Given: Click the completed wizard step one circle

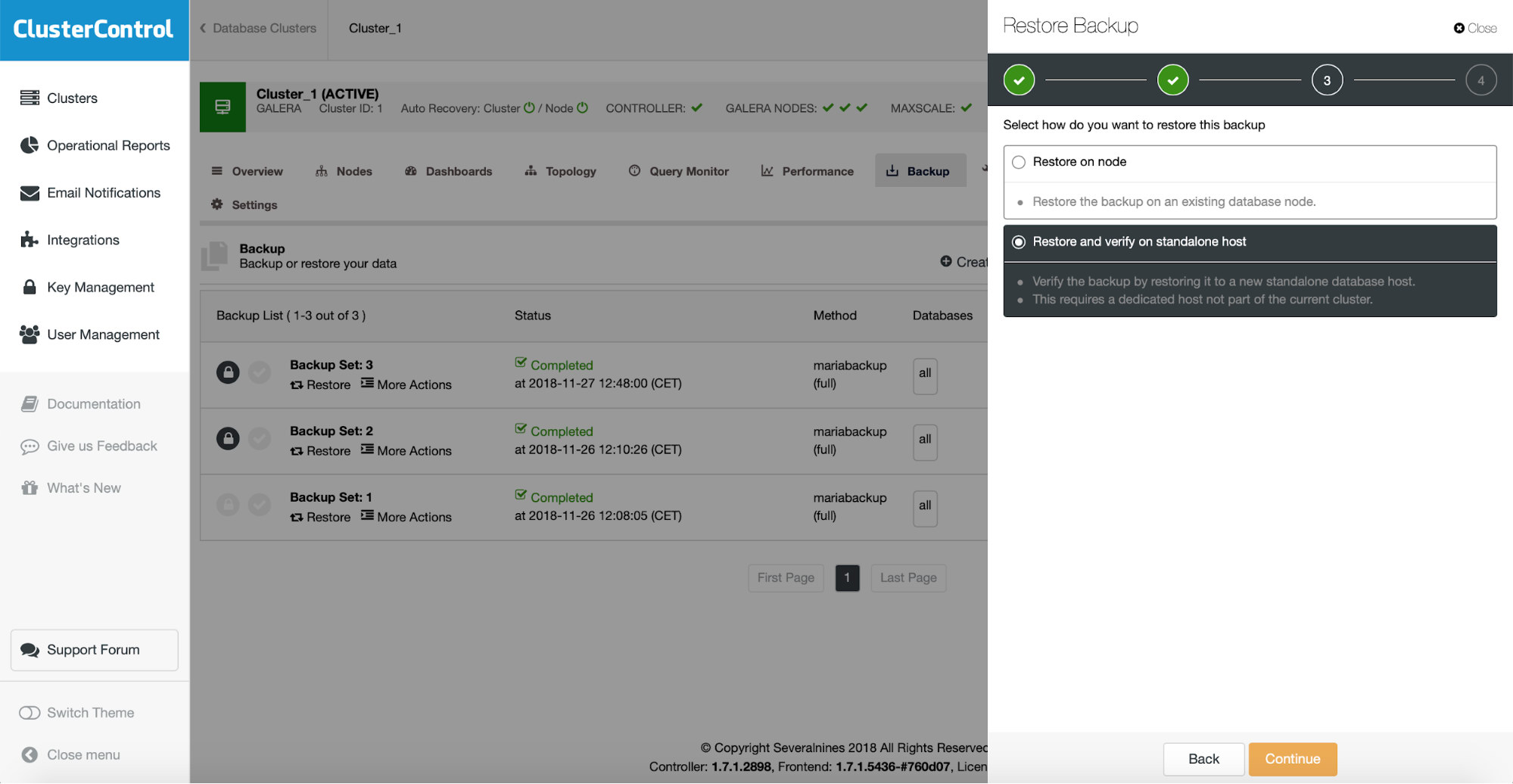Looking at the screenshot, I should 1019,80.
